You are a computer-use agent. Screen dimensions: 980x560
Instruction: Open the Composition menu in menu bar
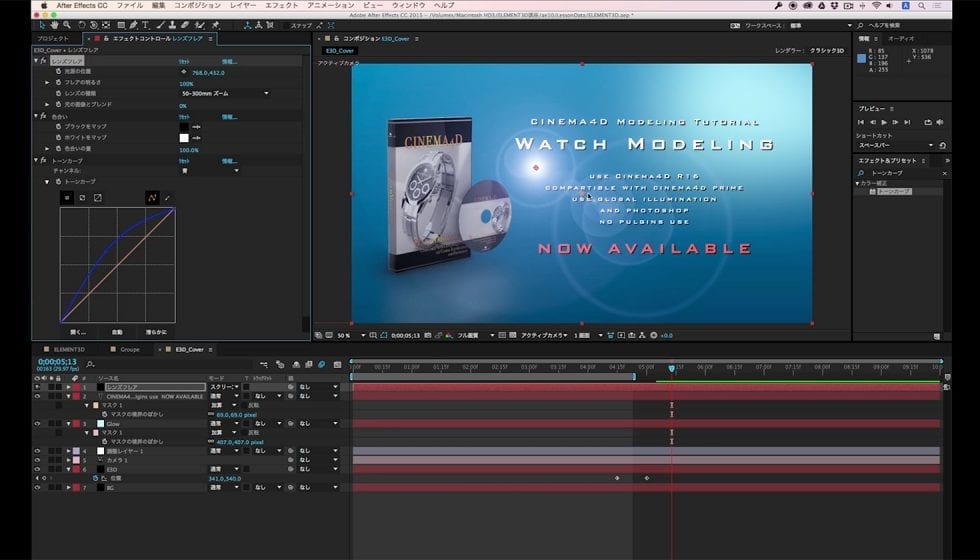(197, 6)
